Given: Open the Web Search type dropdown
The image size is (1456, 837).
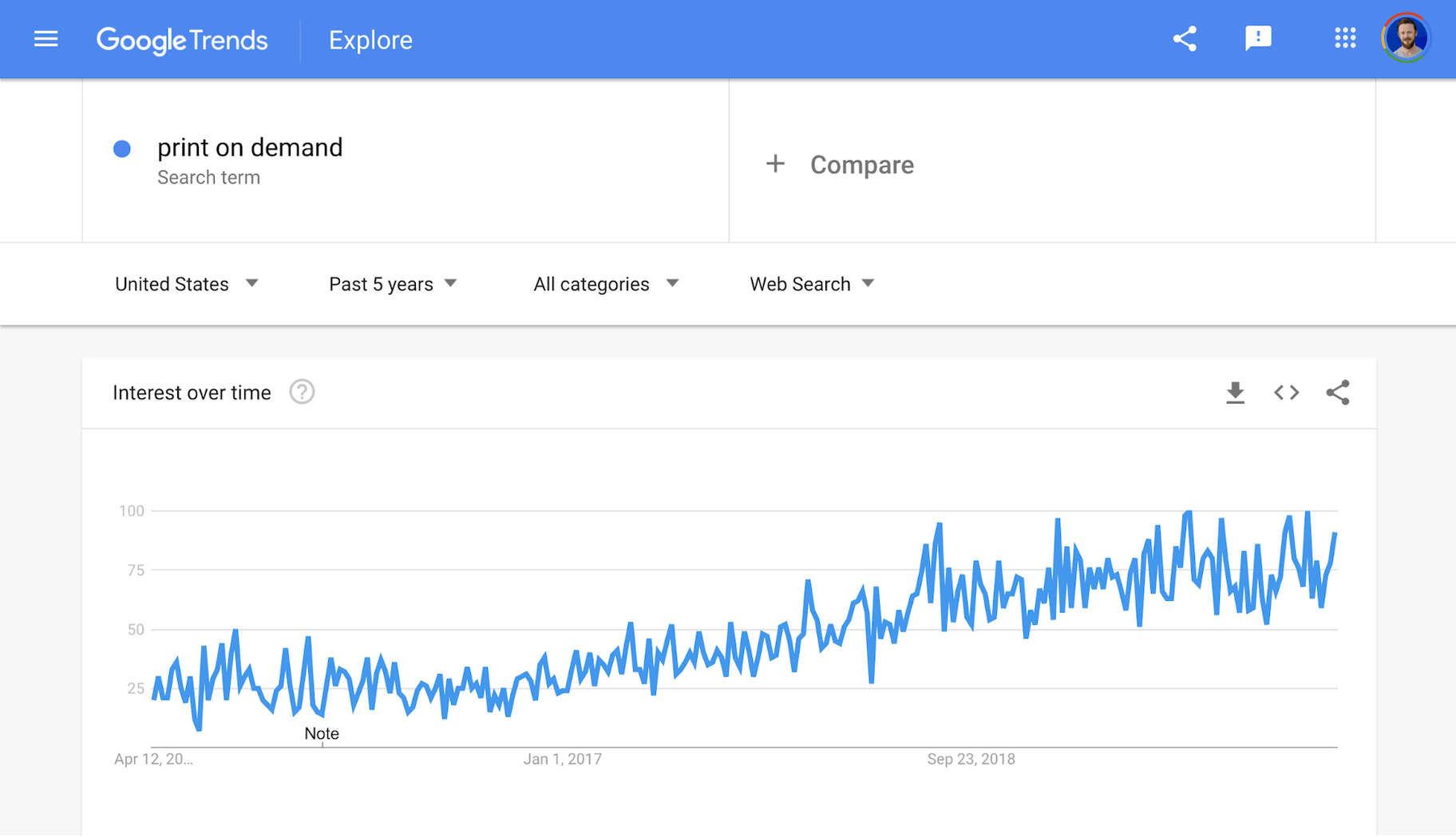Looking at the screenshot, I should (x=812, y=284).
